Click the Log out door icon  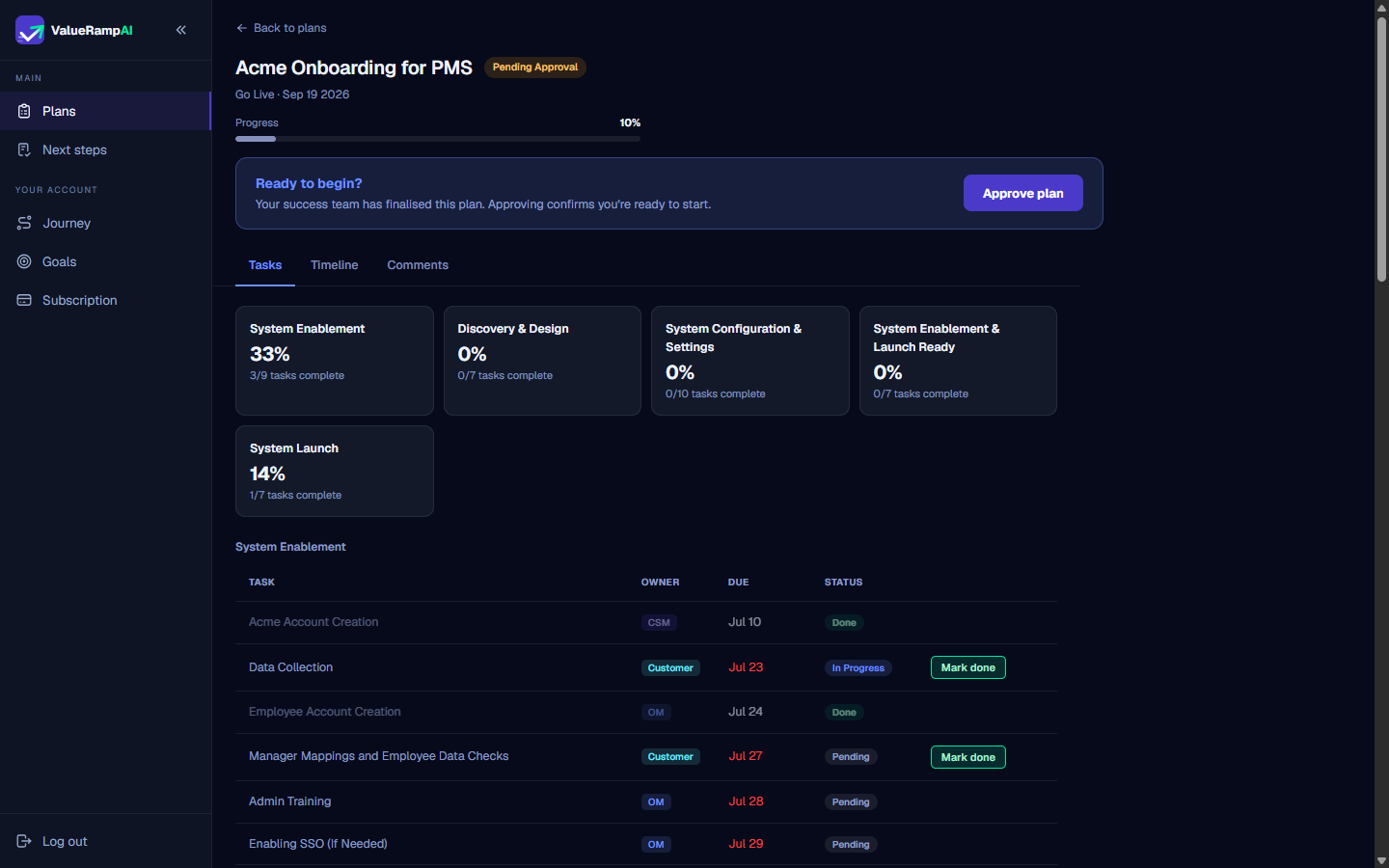pyautogui.click(x=24, y=841)
